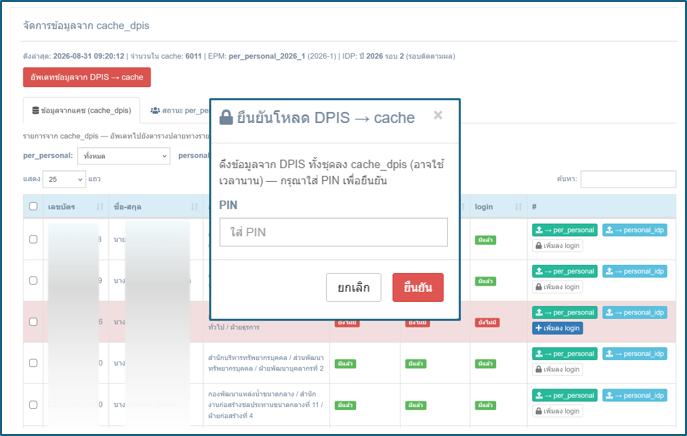
Task: Click per_personal_2026_1 in the status line
Action: 267,56
